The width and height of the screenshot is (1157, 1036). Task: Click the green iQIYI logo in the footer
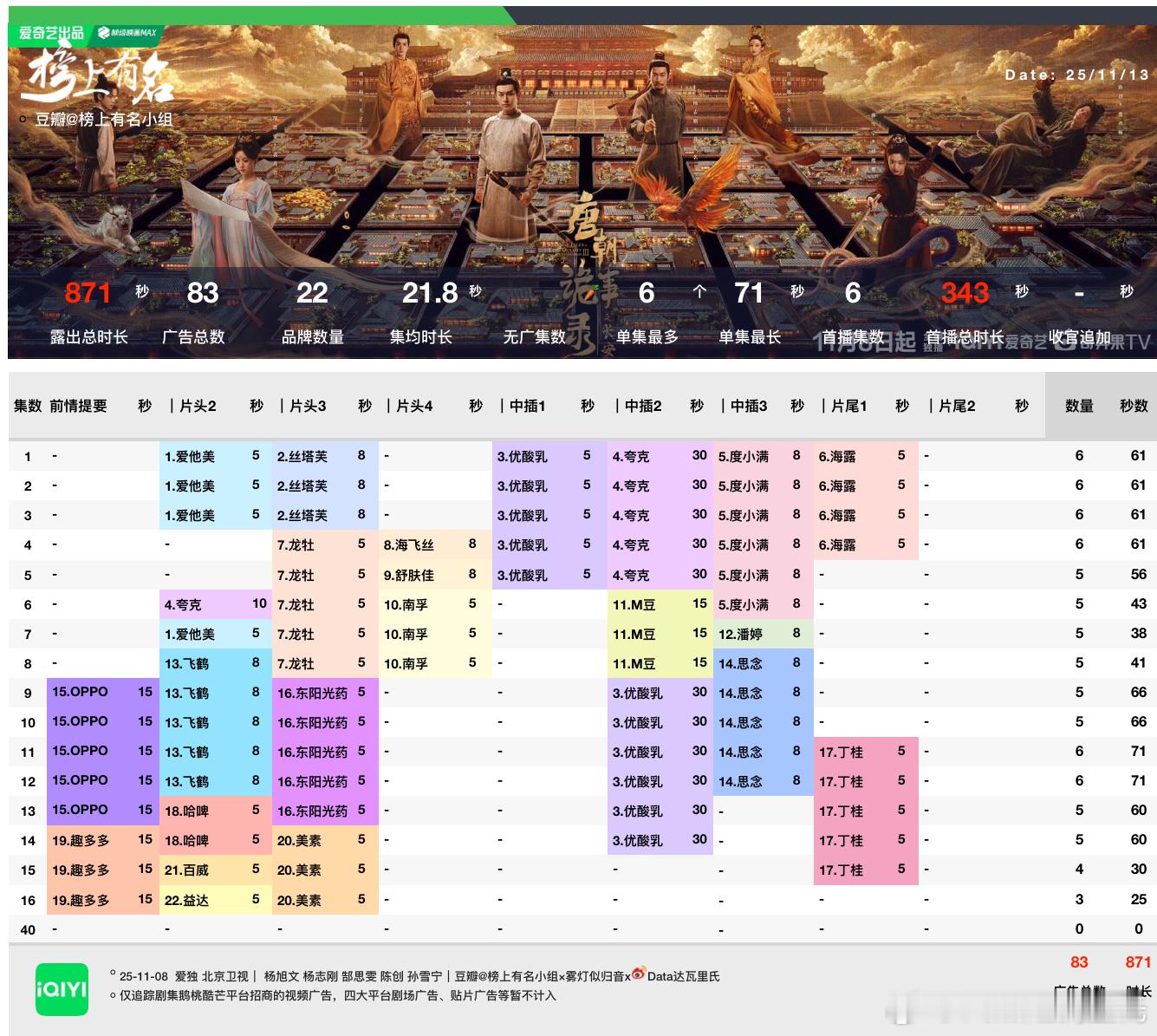62,989
